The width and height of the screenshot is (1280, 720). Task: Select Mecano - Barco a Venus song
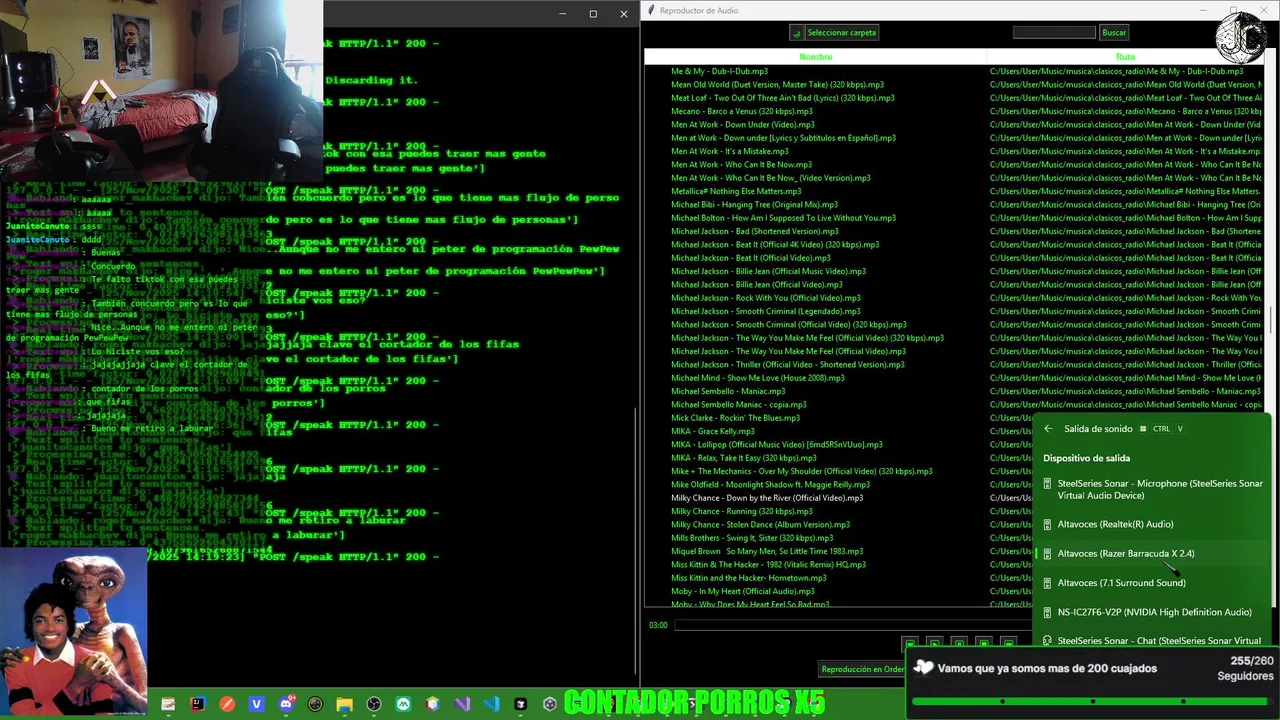[x=742, y=111]
